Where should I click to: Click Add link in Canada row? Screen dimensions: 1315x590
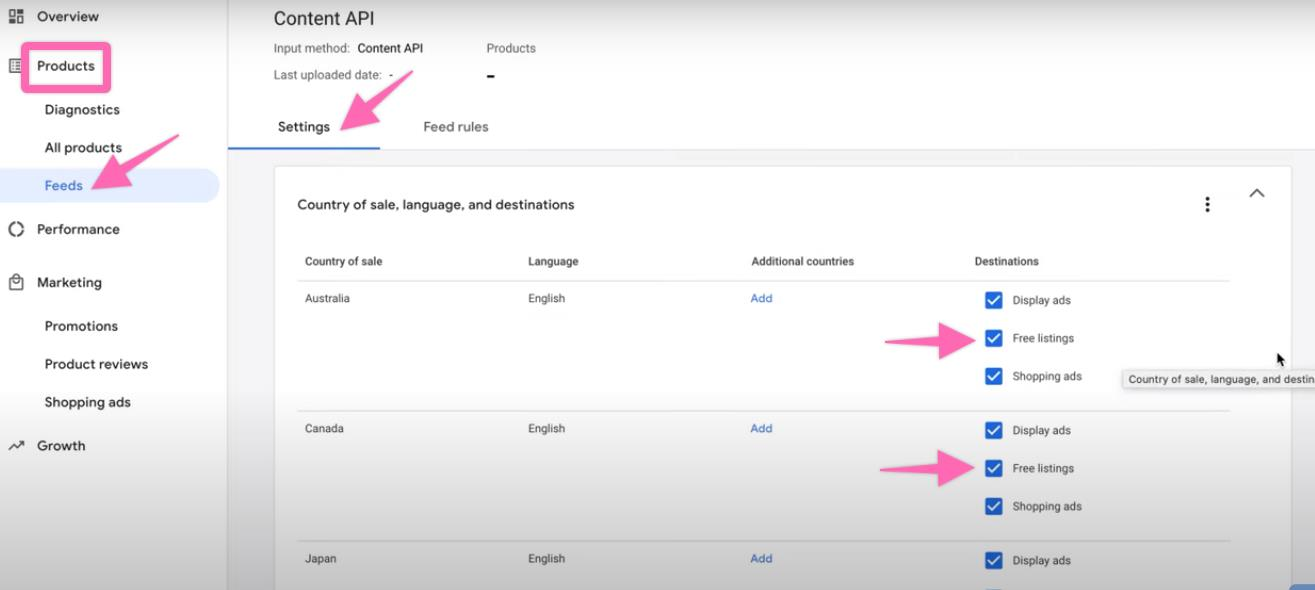pyautogui.click(x=761, y=428)
